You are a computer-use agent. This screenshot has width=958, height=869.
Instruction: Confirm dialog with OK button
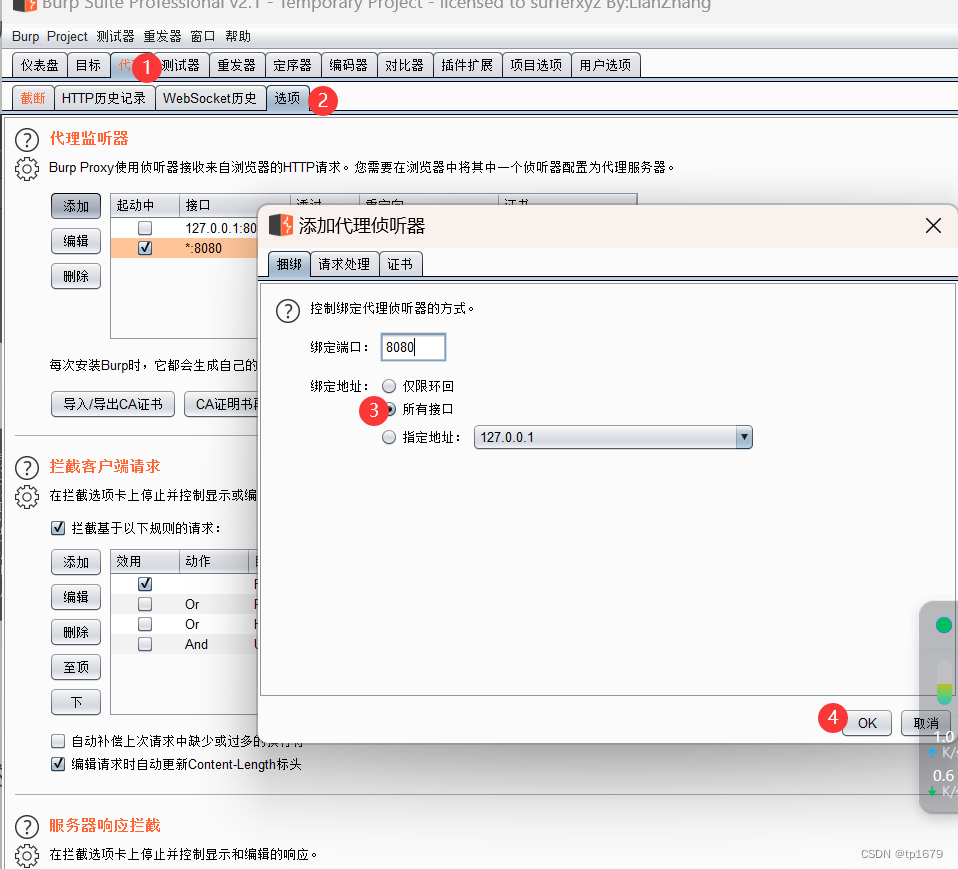coord(867,723)
